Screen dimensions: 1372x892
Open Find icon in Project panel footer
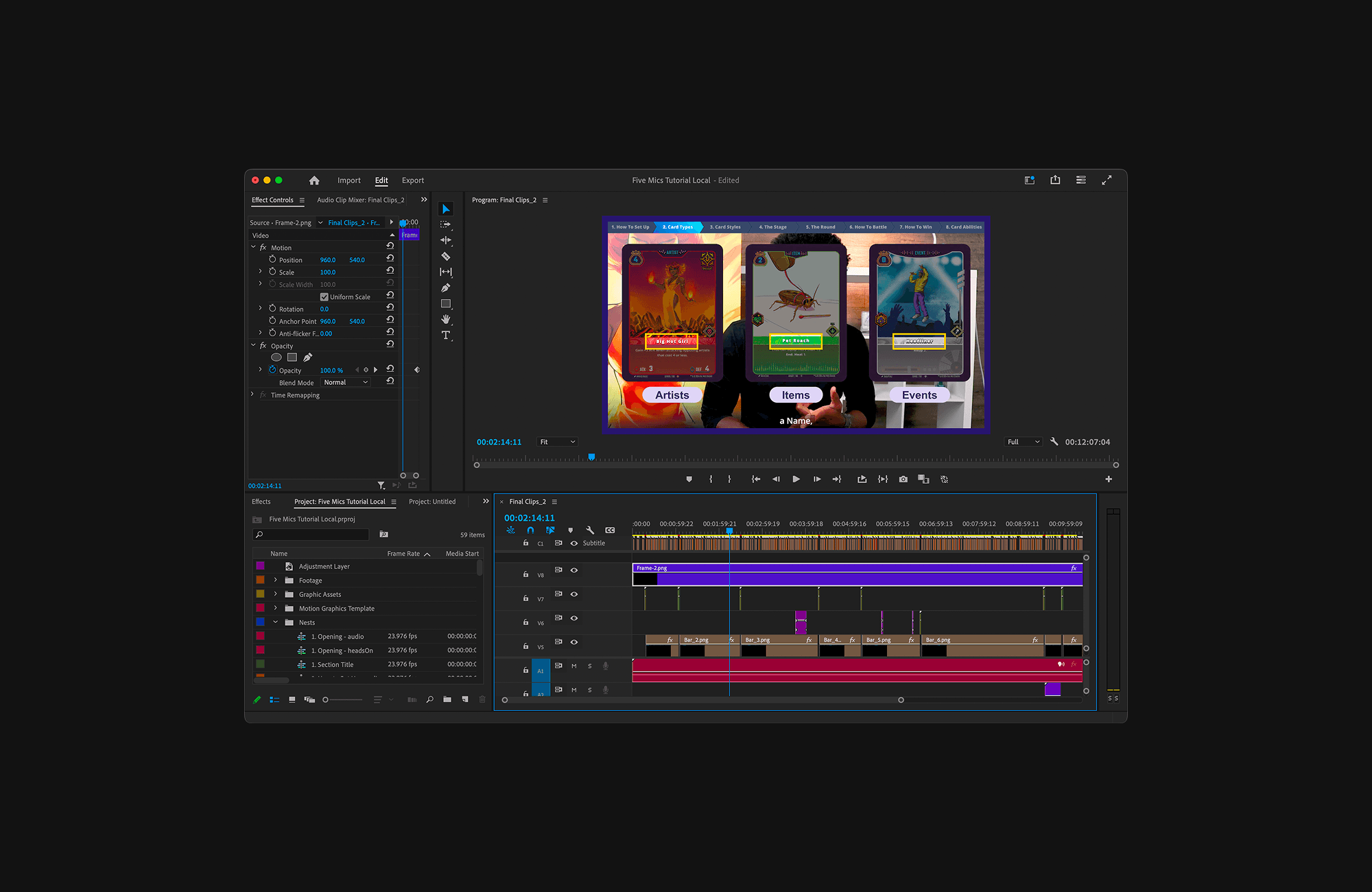click(430, 700)
